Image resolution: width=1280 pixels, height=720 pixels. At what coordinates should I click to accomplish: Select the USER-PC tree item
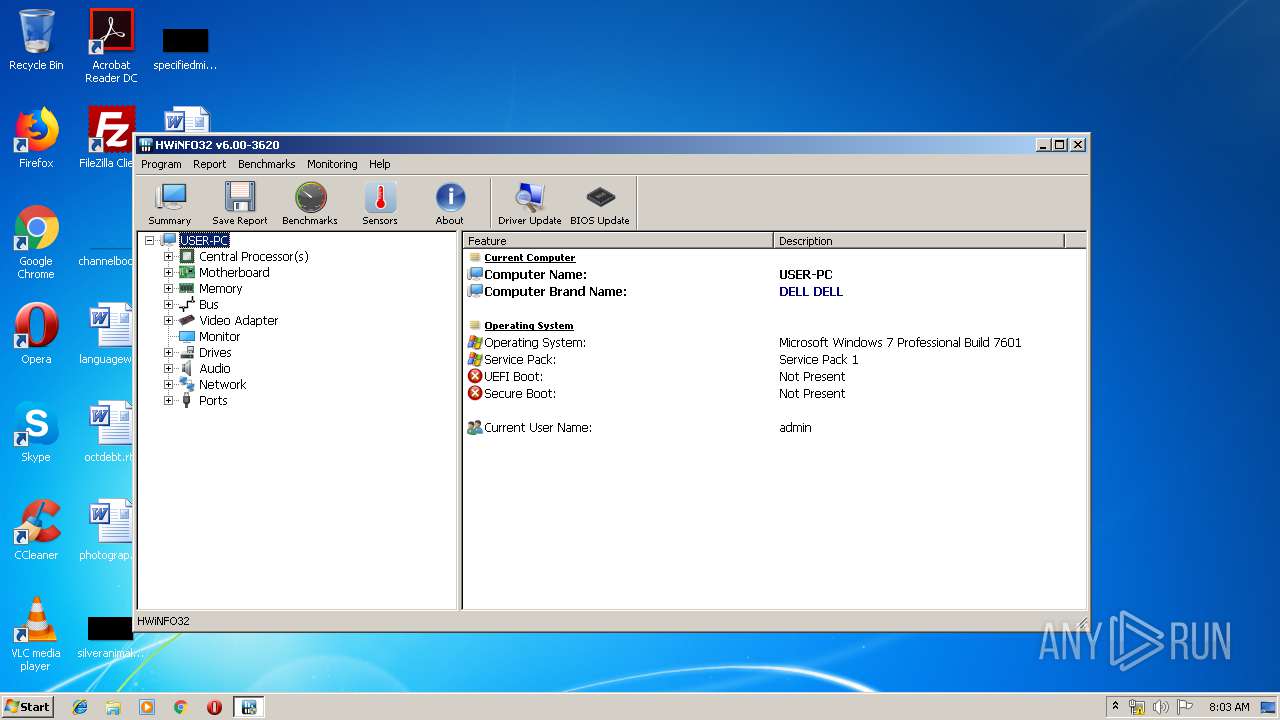204,240
